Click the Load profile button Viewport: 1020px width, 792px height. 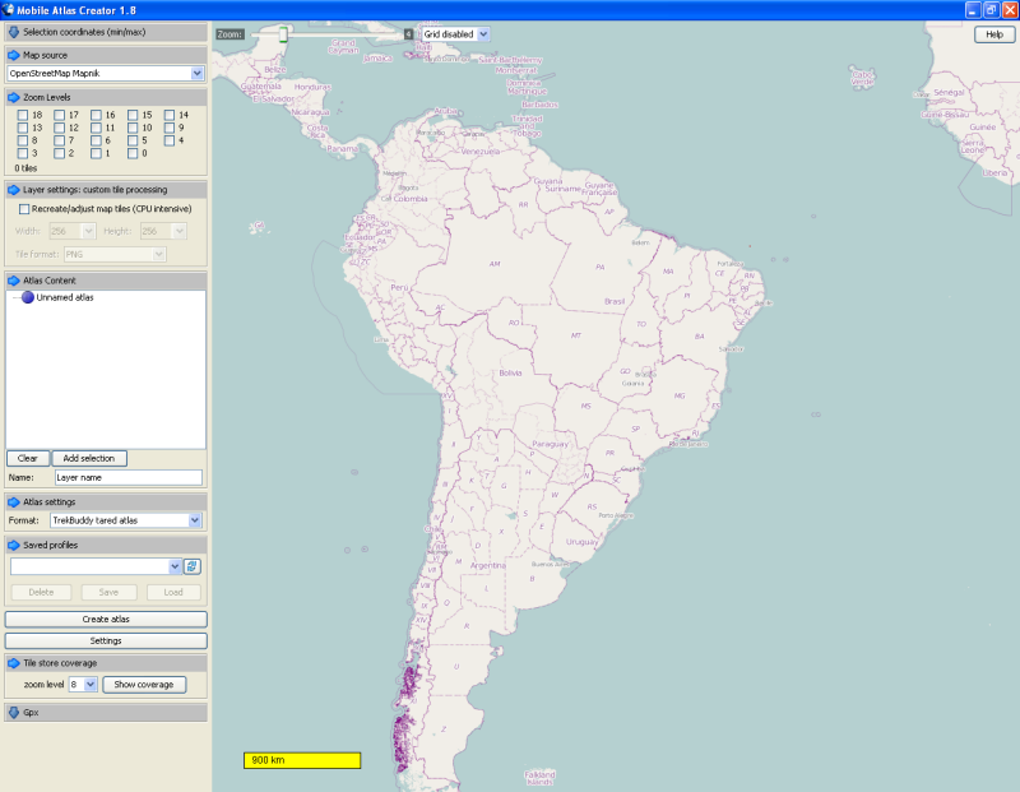(x=173, y=592)
